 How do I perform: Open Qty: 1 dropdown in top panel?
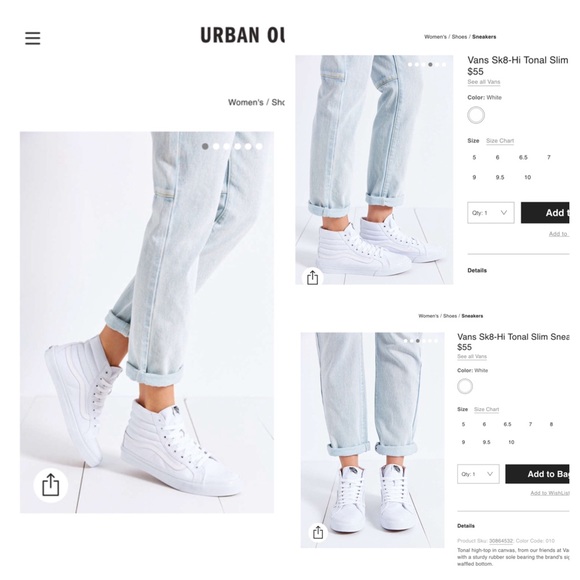pyautogui.click(x=490, y=213)
